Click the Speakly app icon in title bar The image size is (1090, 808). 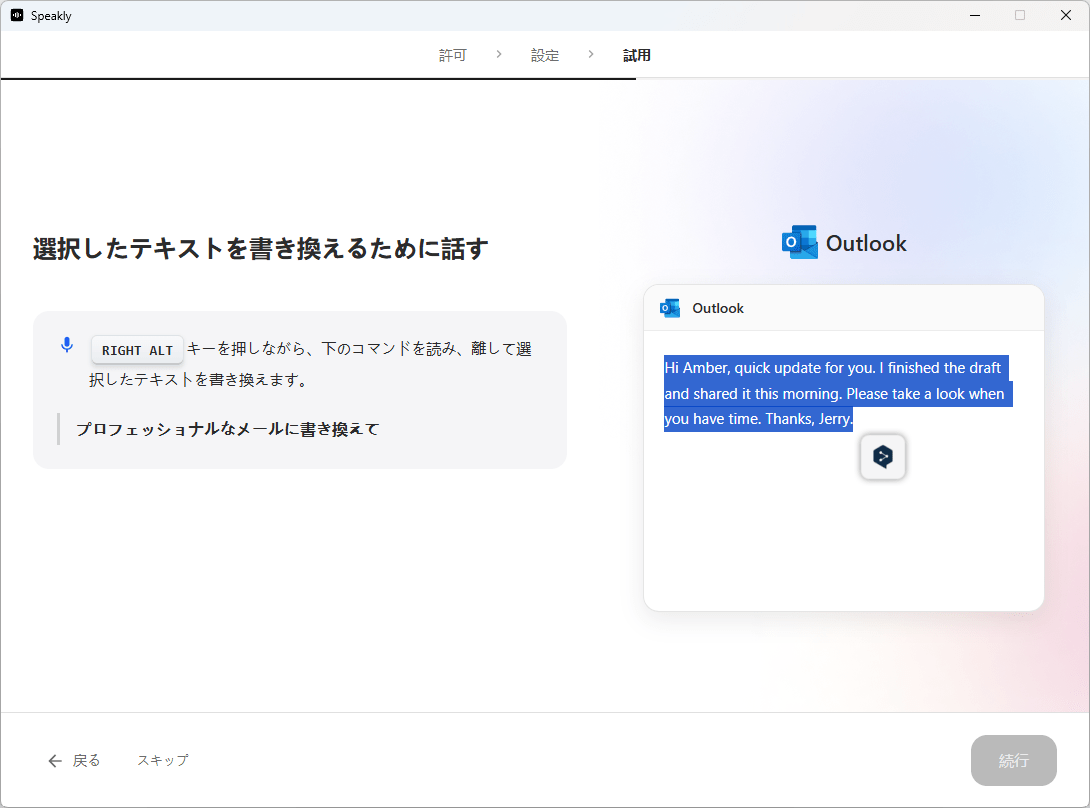pos(17,15)
